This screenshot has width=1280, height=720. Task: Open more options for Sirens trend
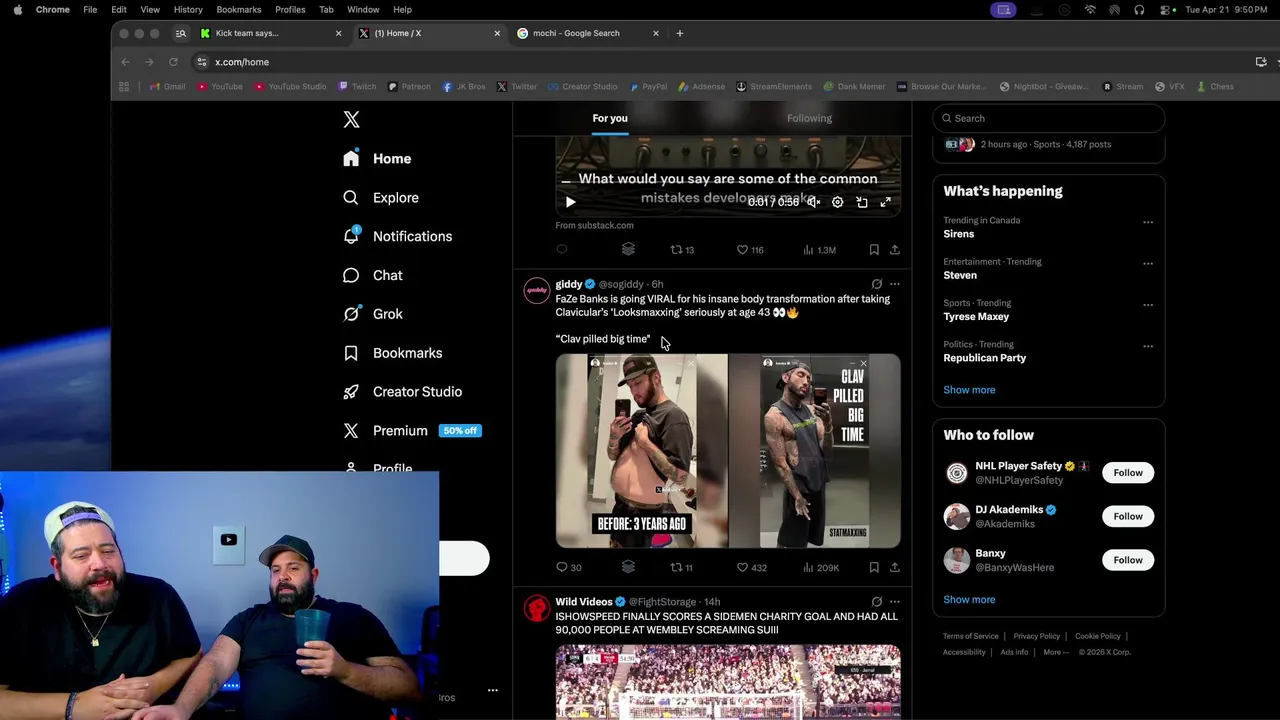pyautogui.click(x=1148, y=222)
